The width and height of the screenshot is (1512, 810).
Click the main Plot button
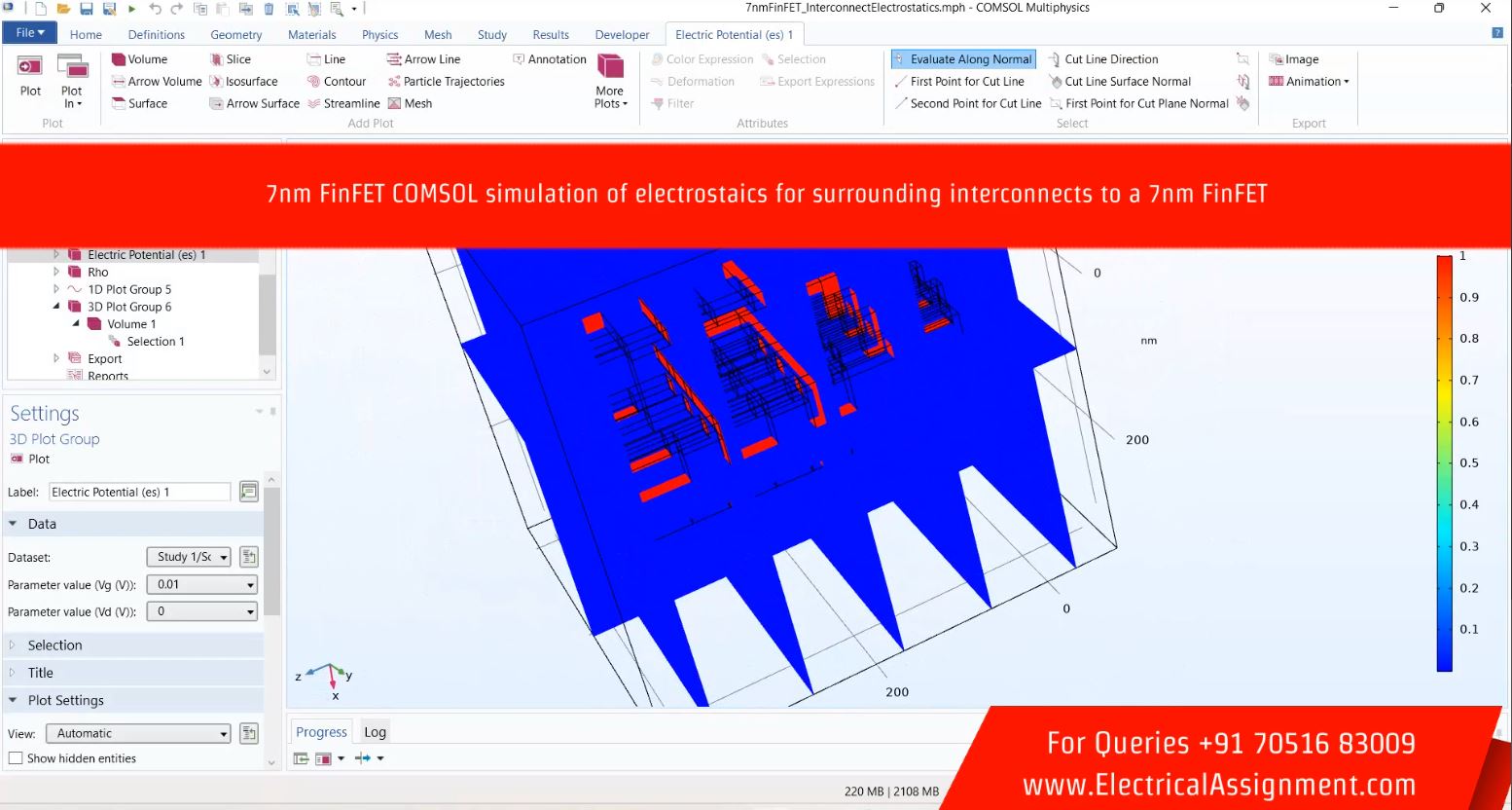pyautogui.click(x=30, y=76)
